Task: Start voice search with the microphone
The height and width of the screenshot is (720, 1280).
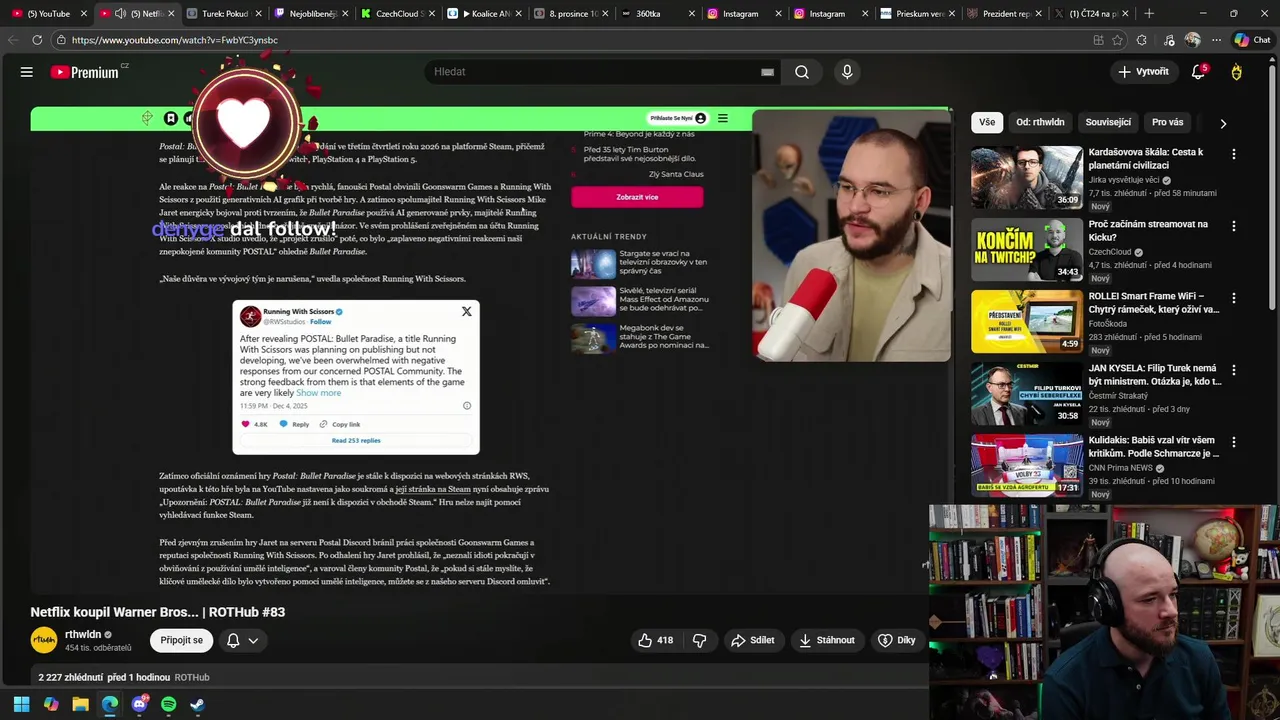Action: 847,72
